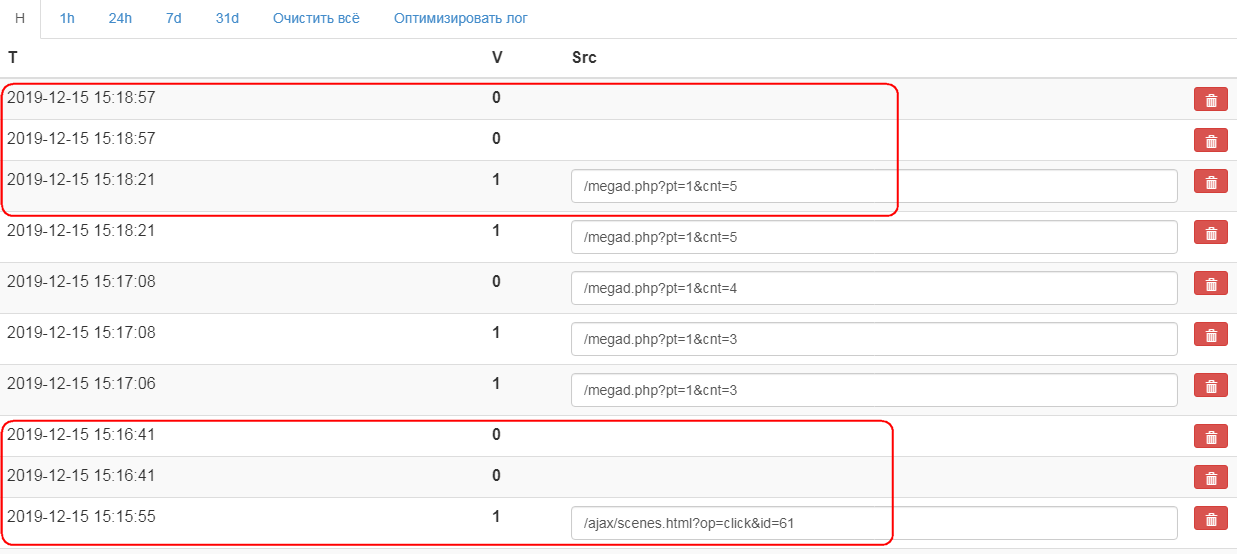Show the 7d history tab
The width and height of the screenshot is (1237, 554).
click(174, 19)
